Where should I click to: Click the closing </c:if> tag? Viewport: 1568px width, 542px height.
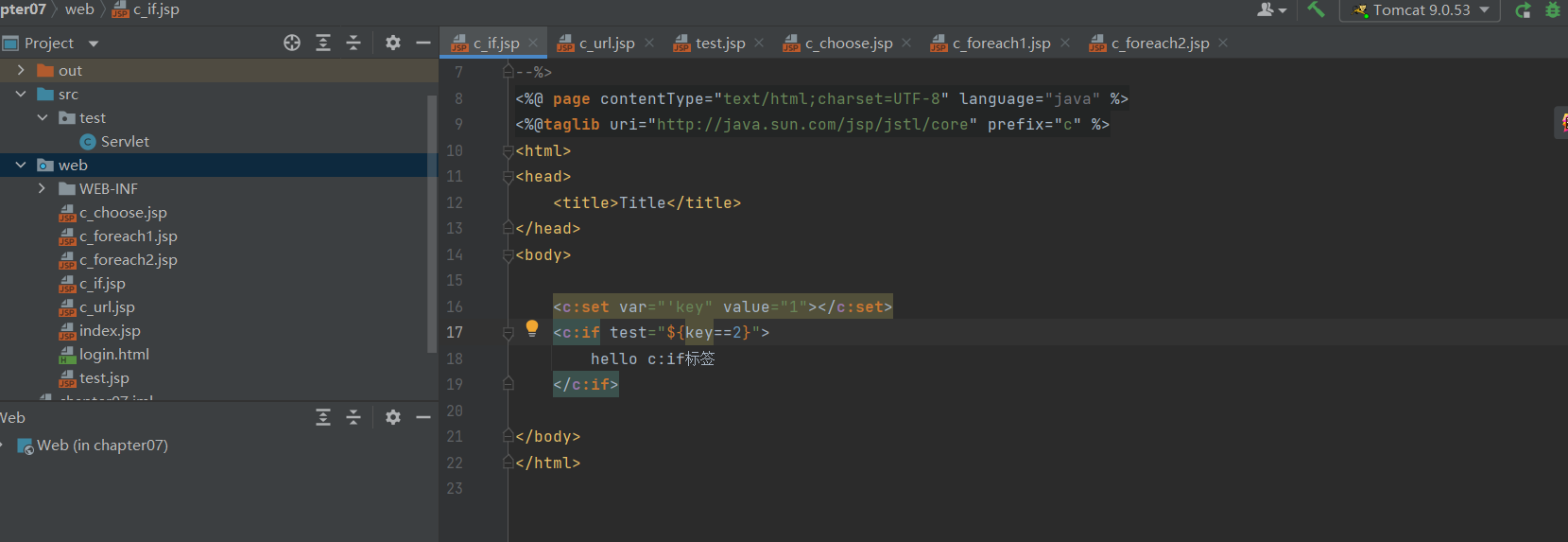point(586,385)
